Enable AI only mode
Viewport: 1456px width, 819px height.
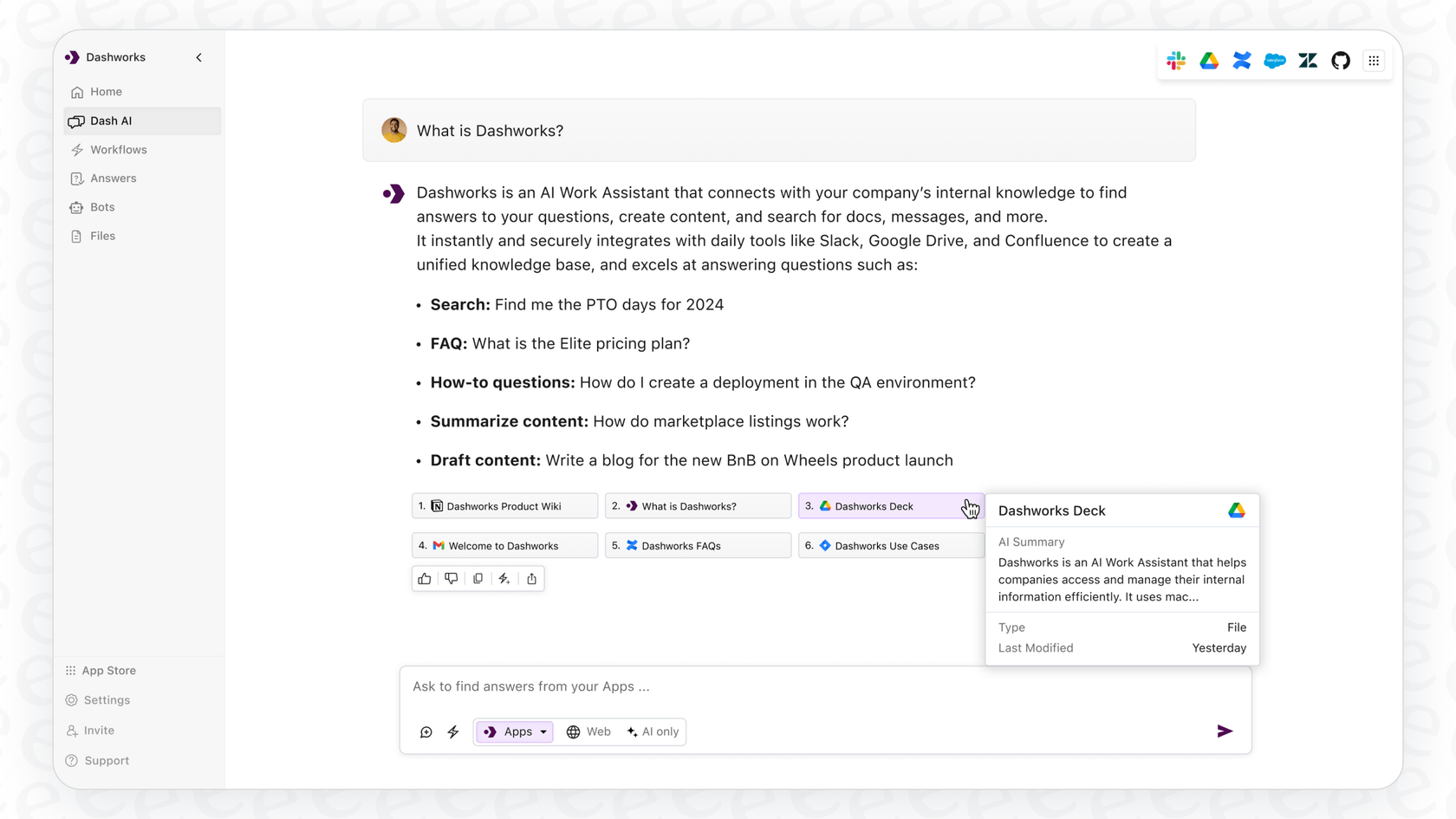point(653,731)
